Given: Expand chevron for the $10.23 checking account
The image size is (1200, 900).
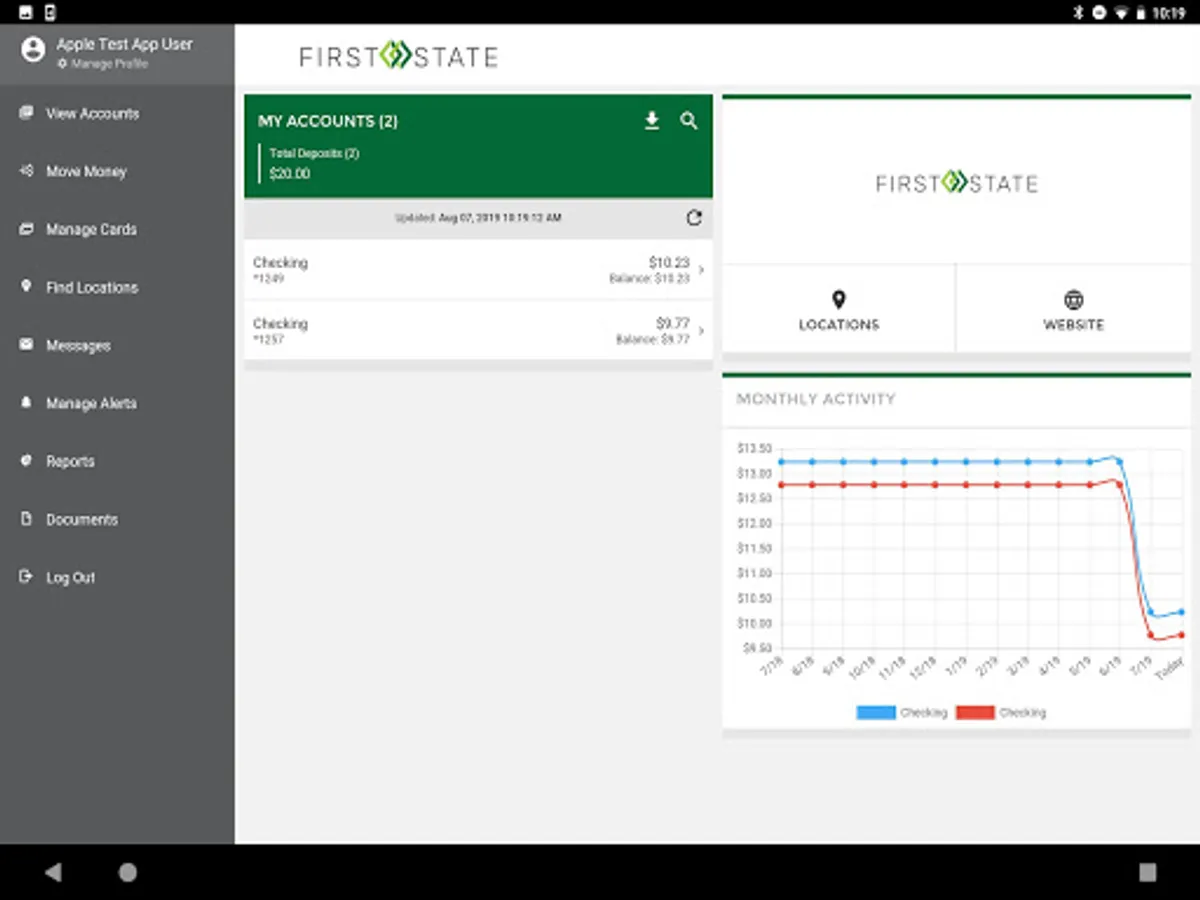Looking at the screenshot, I should pyautogui.click(x=701, y=270).
